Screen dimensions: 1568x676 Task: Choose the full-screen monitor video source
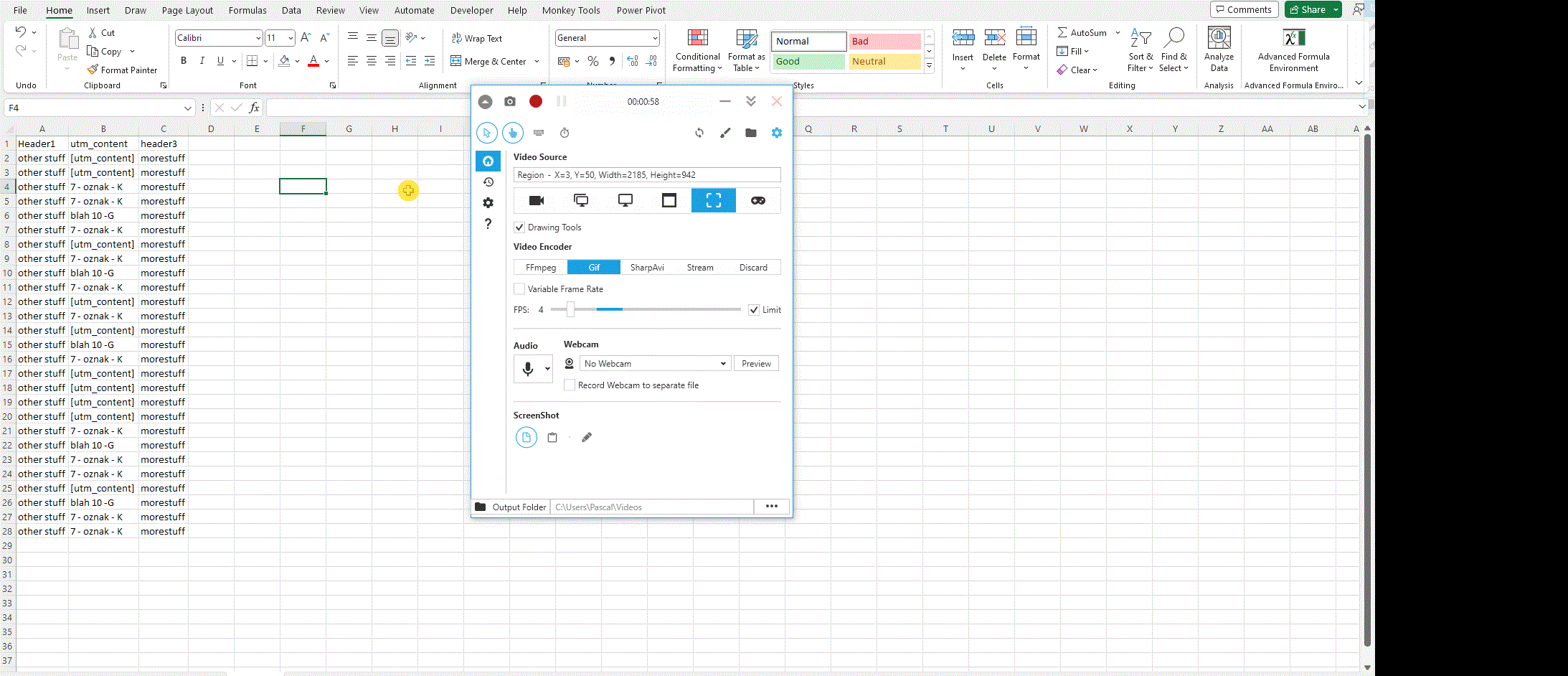pos(625,200)
